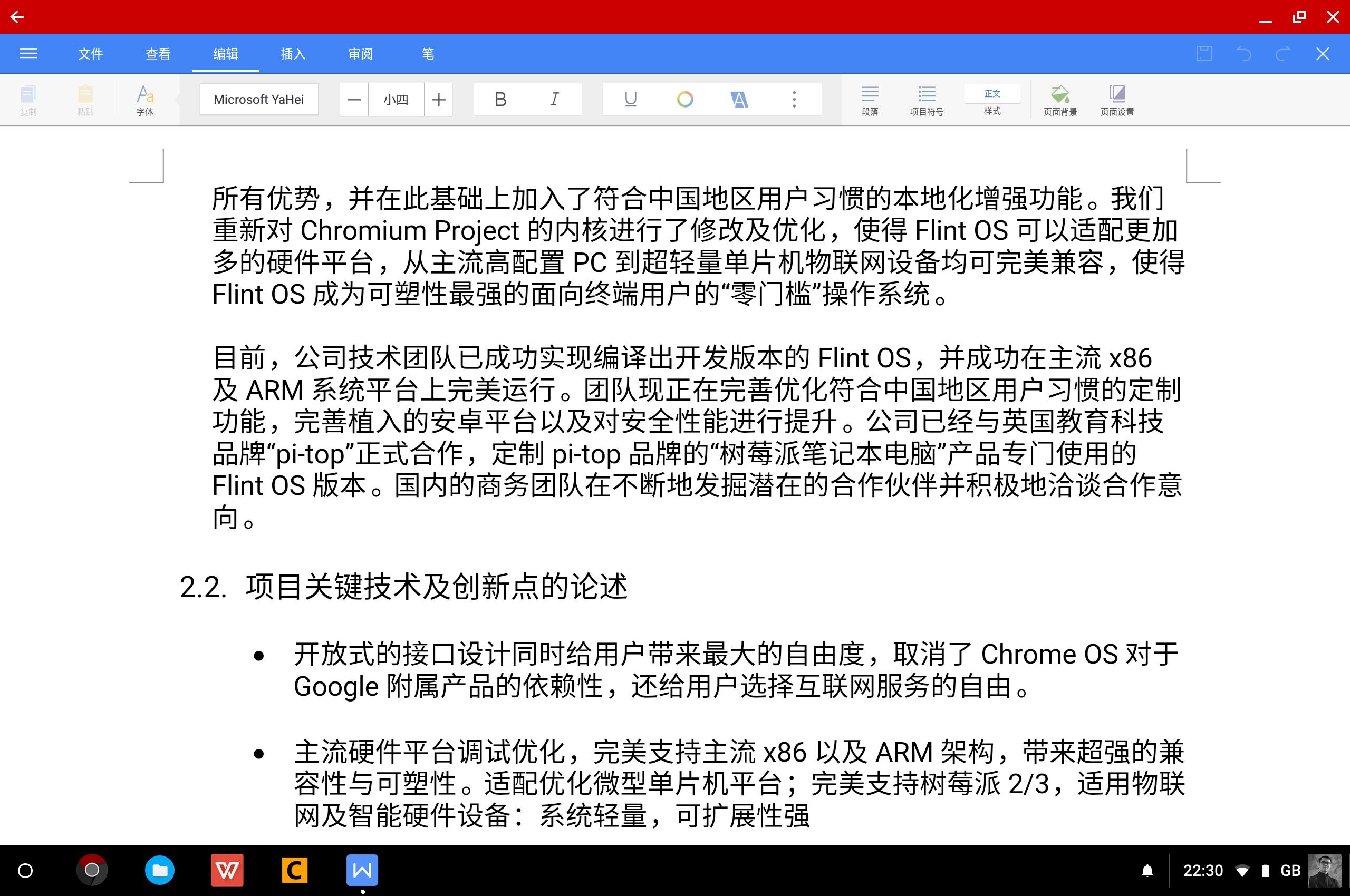
Task: Open the Microsoft YaHei font dropdown
Action: (258, 100)
